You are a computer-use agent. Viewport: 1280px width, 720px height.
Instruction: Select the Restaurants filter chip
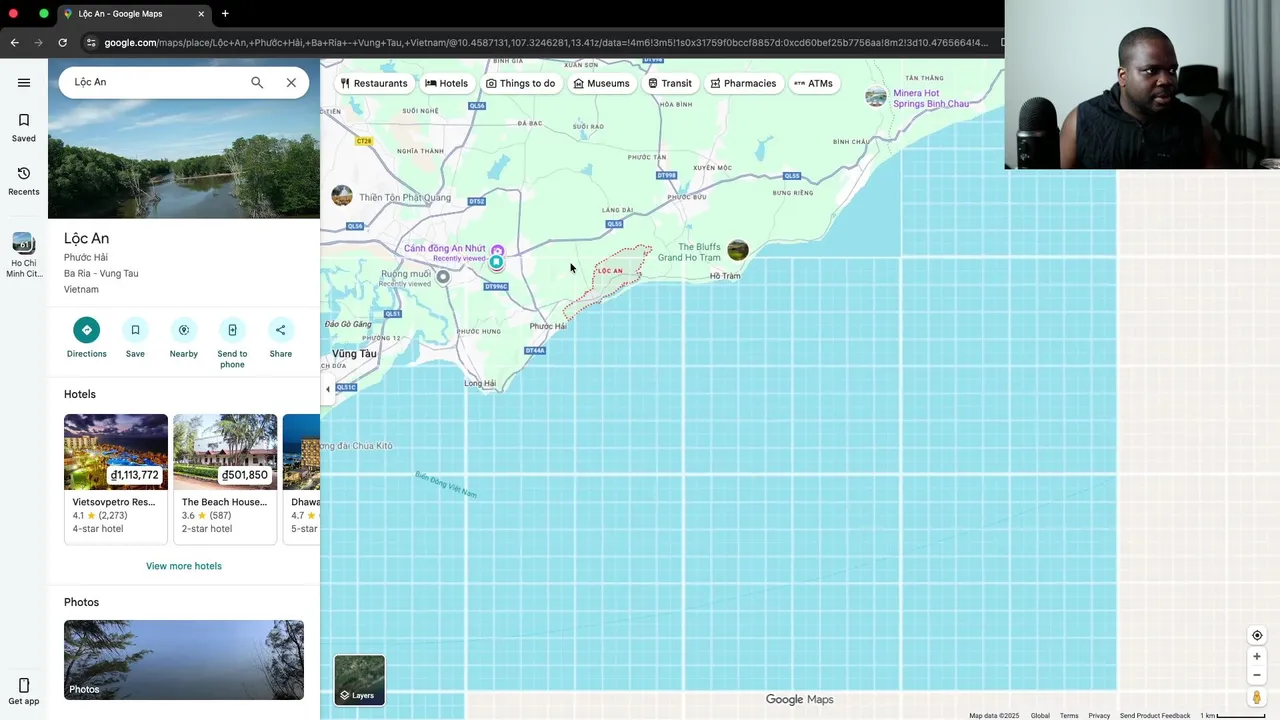pyautogui.click(x=374, y=83)
